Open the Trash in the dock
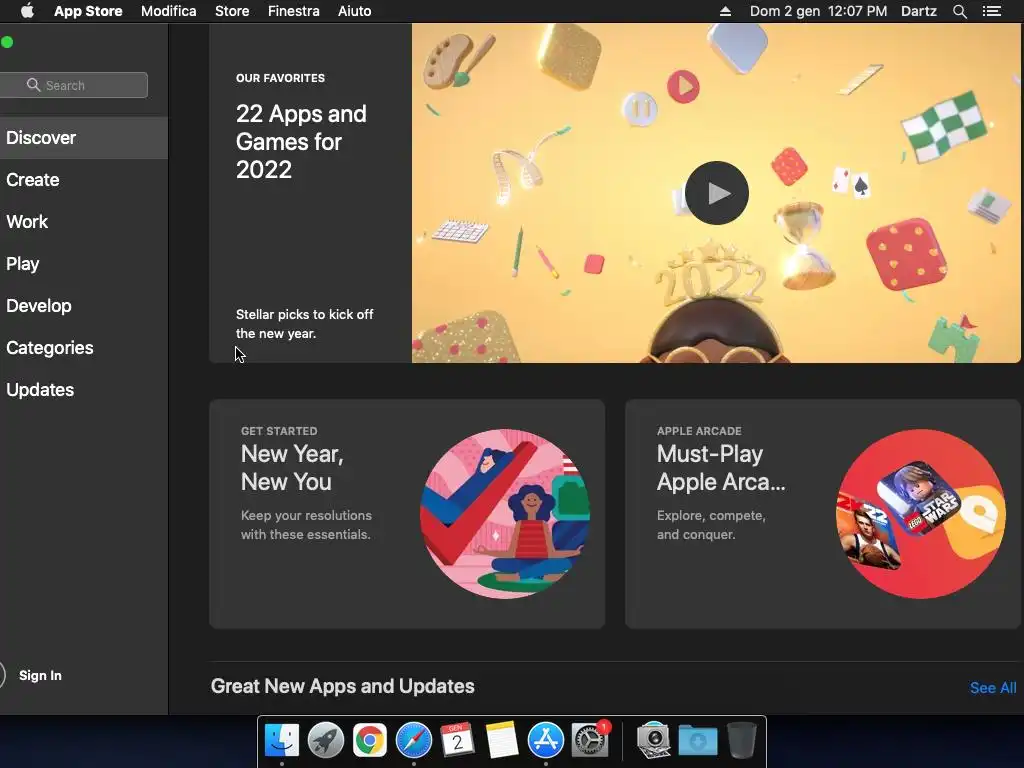The height and width of the screenshot is (768, 1024). [741, 740]
